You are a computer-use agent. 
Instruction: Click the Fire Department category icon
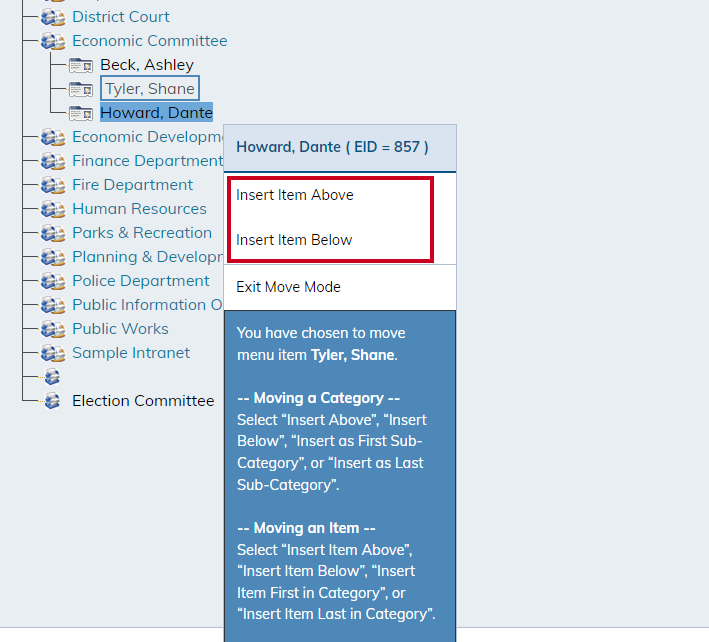pos(53,185)
